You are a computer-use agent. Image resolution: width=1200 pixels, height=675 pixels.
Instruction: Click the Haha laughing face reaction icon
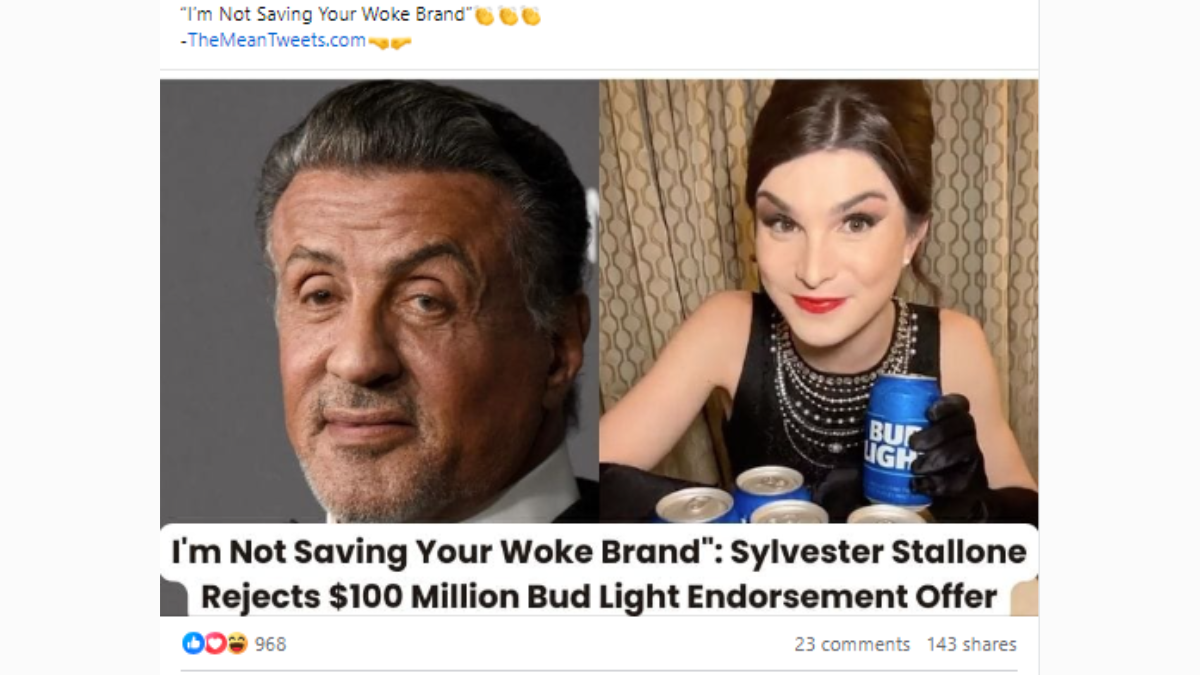point(238,642)
